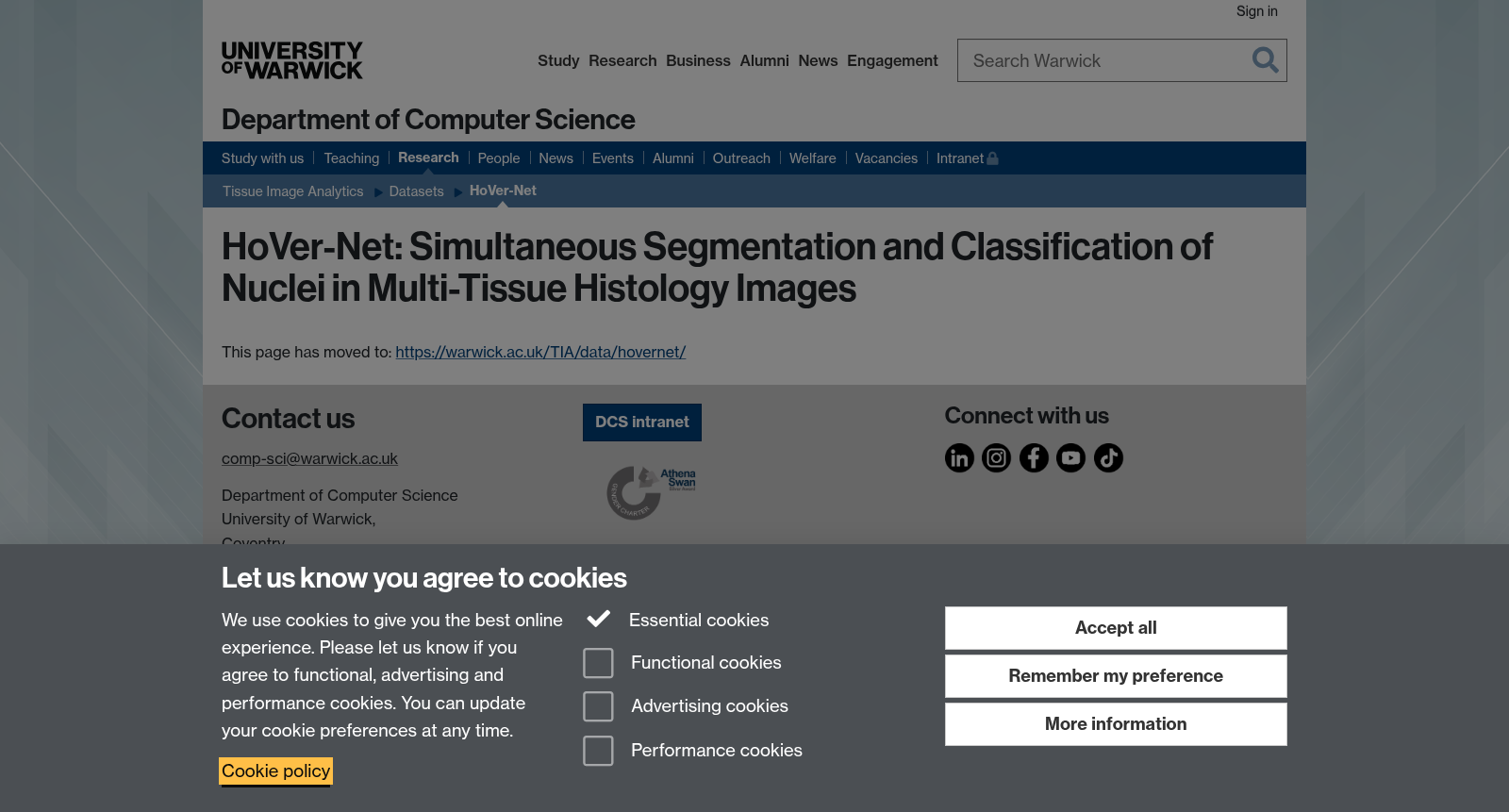This screenshot has height=812, width=1509.
Task: Click the DCS intranet button
Action: point(642,423)
